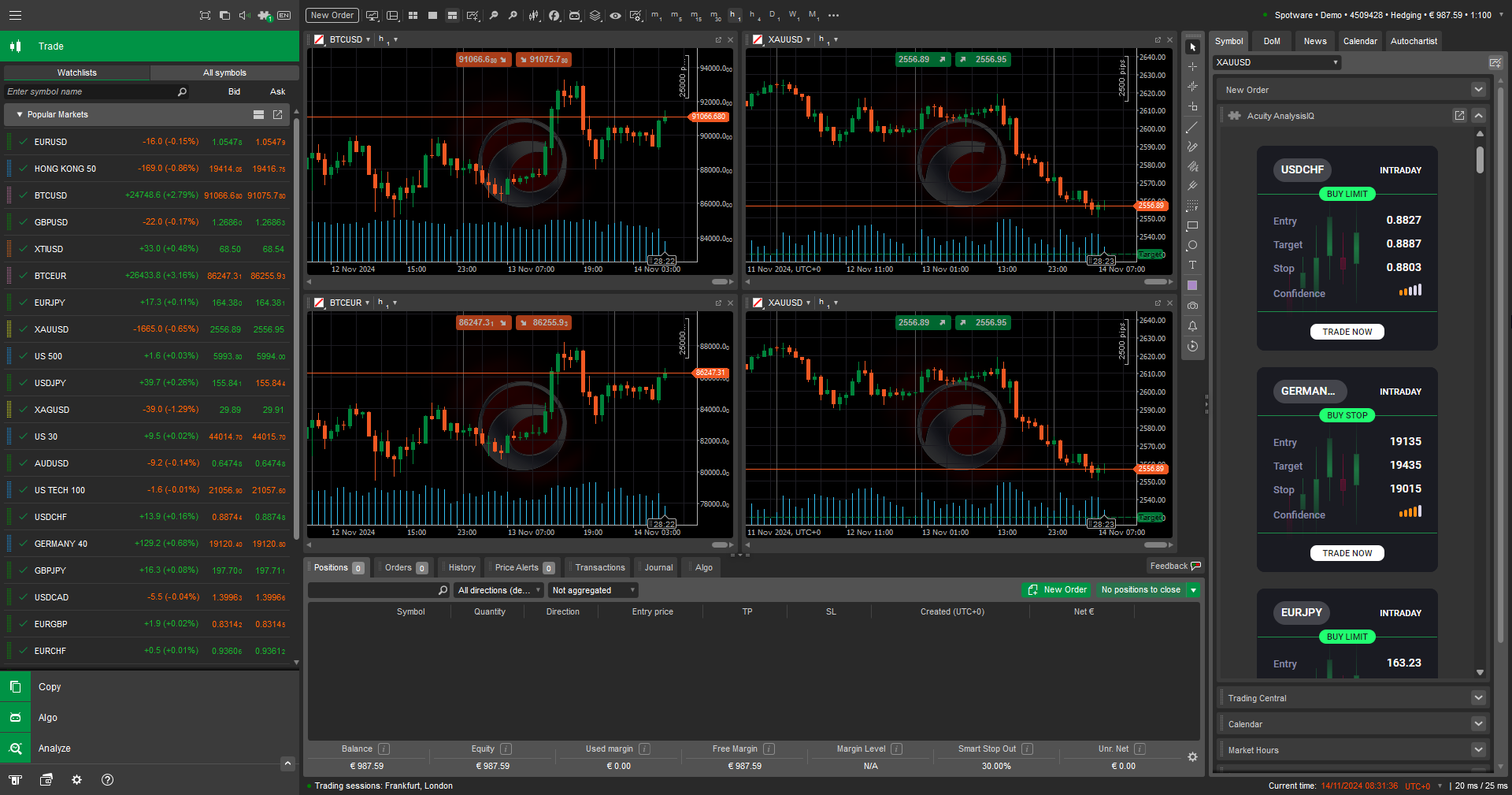1512x795 pixels.
Task: Click the zoom in magnifier icon
Action: click(x=513, y=15)
